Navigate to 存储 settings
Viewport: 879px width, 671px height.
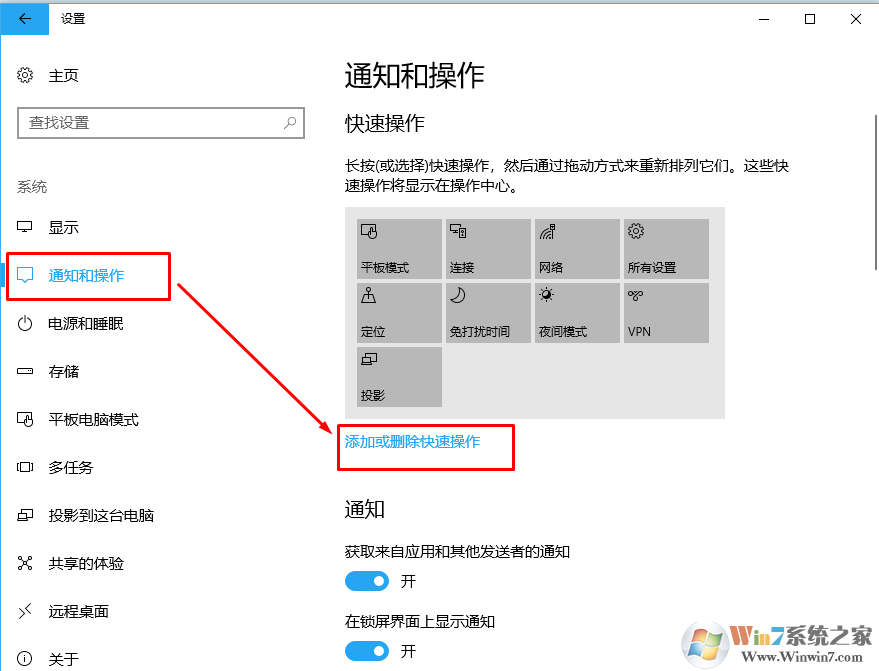[63, 371]
